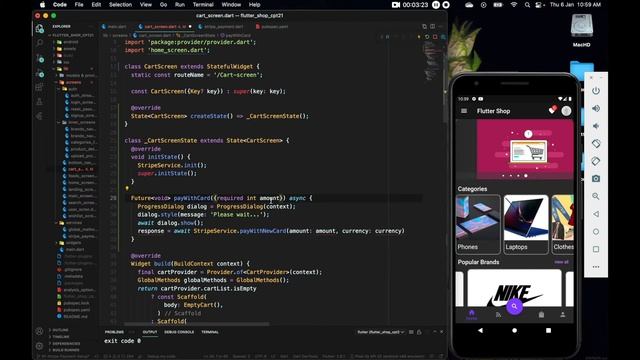The width and height of the screenshot is (640, 360).
Task: Open the PROBLEMS panel tab
Action: [114, 332]
